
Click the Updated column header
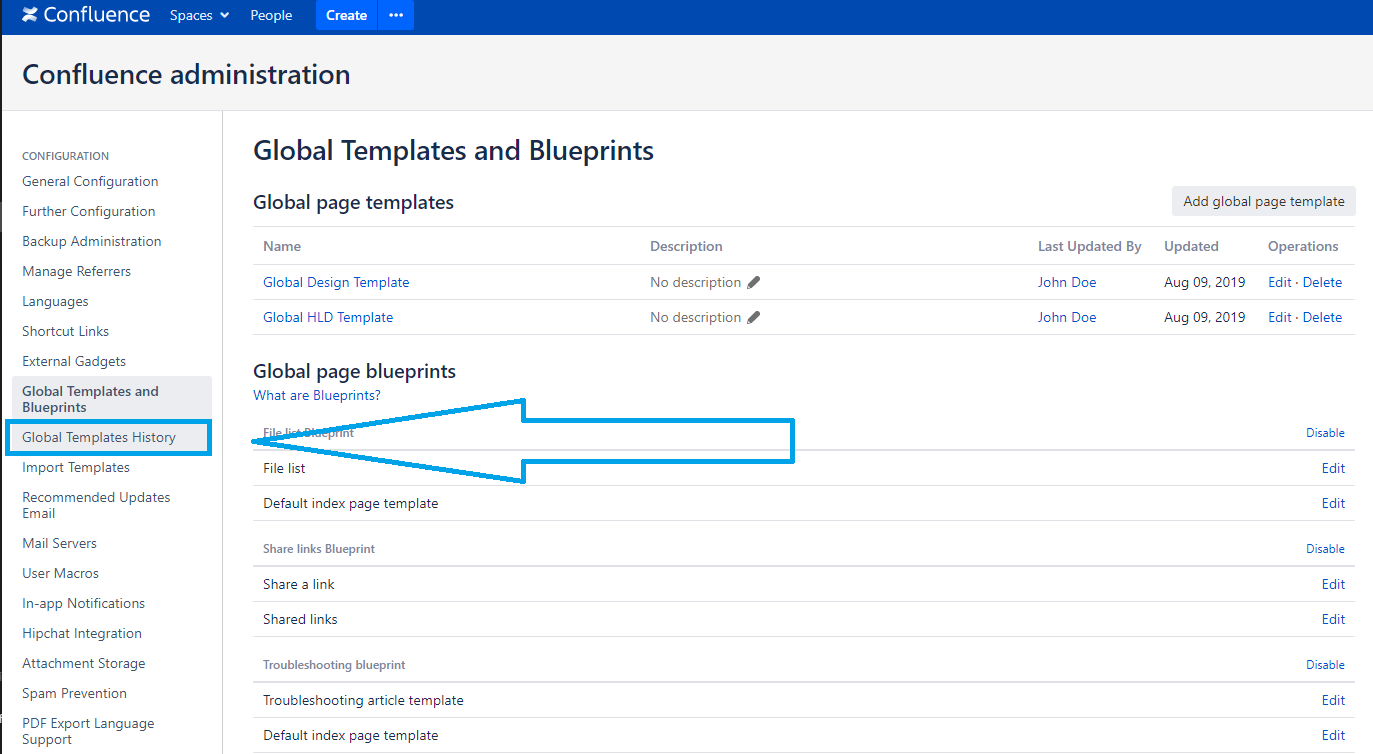(1191, 246)
